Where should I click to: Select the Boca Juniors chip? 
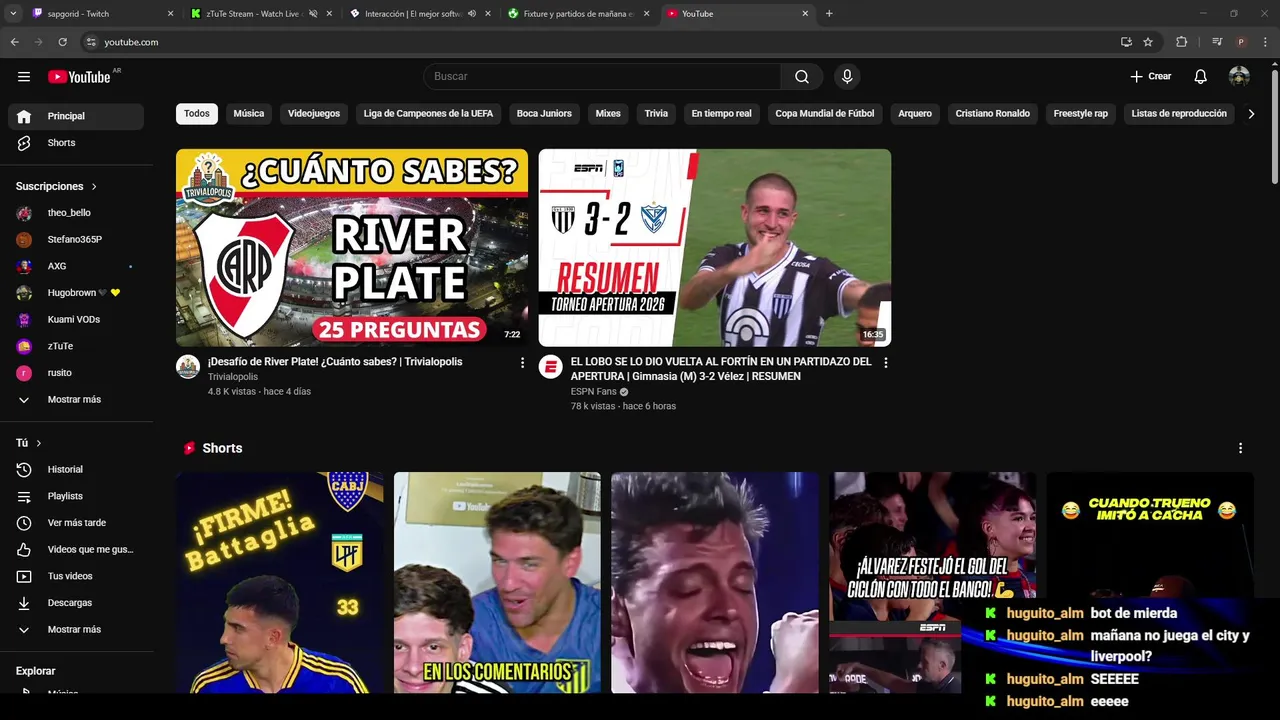(x=544, y=114)
